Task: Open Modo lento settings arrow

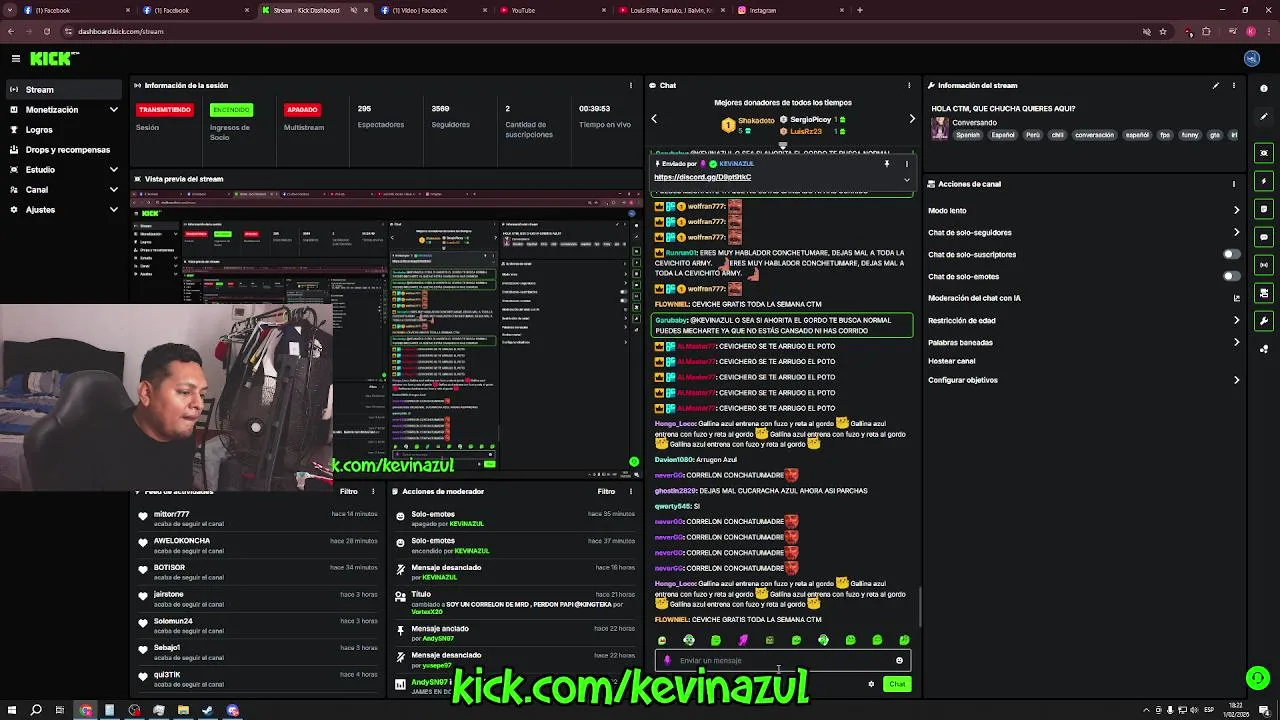Action: (1237, 210)
